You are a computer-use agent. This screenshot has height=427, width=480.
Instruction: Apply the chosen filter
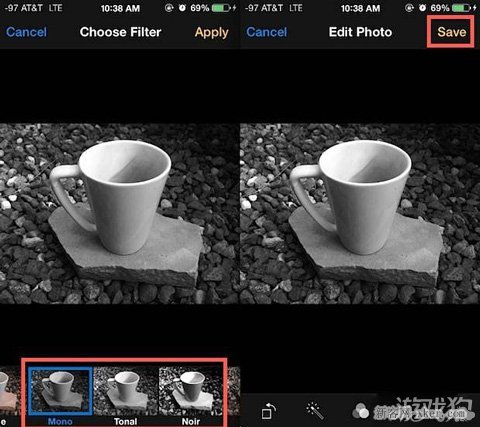pyautogui.click(x=212, y=32)
